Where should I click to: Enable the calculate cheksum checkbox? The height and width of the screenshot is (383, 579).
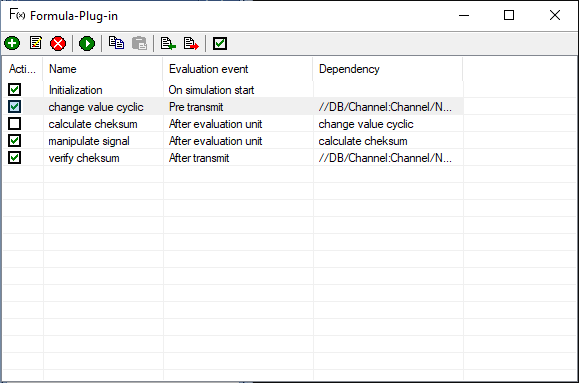14,123
